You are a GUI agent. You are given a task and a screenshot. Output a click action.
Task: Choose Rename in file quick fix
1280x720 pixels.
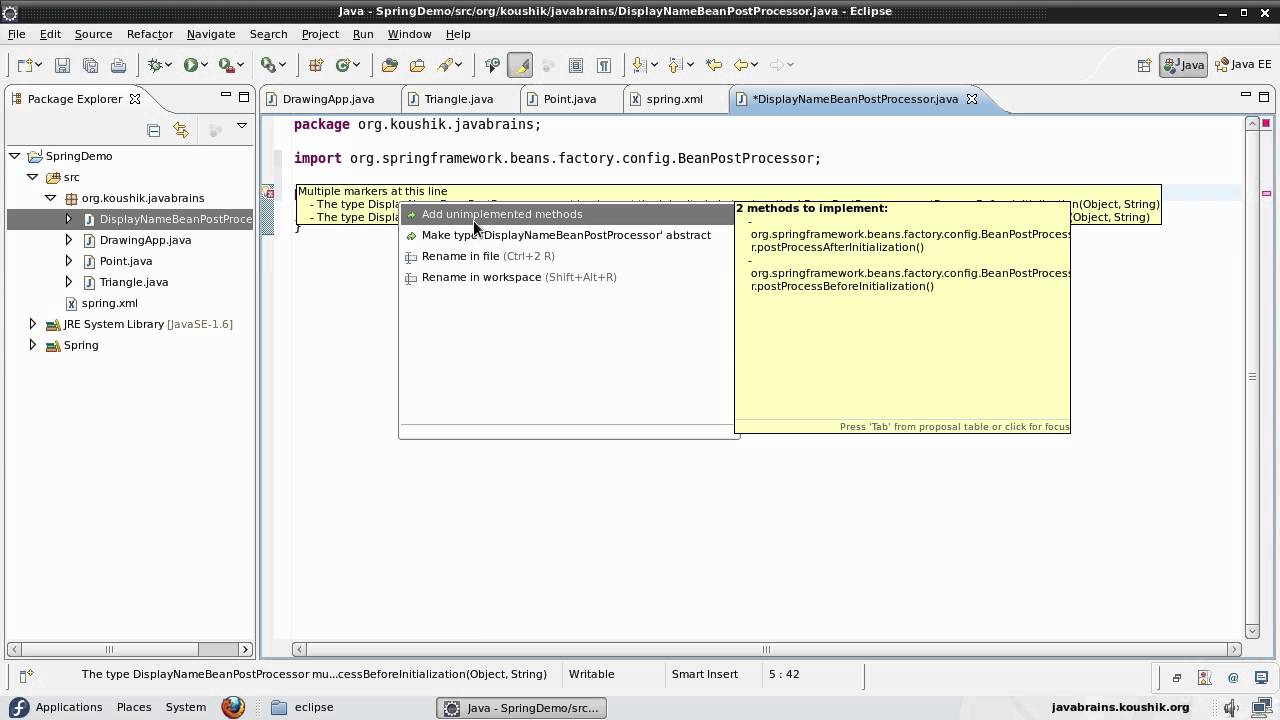[x=568, y=256]
